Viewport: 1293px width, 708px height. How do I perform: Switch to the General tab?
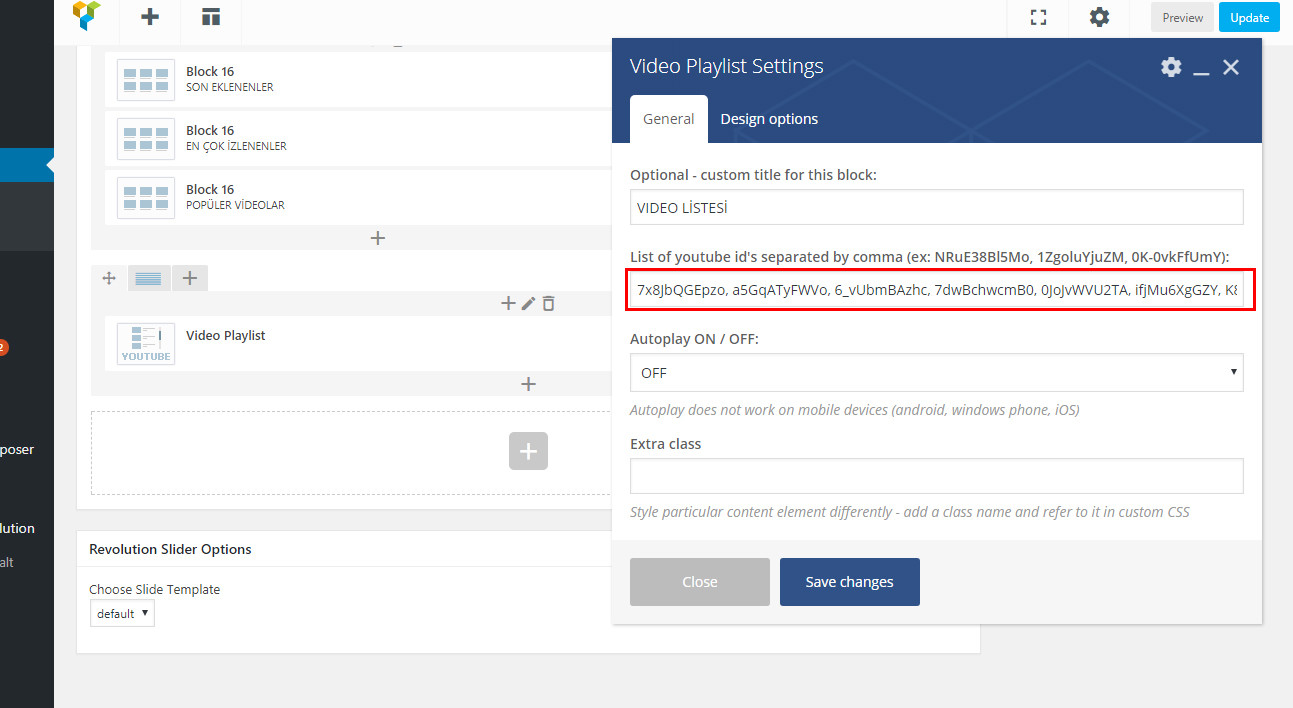[668, 119]
